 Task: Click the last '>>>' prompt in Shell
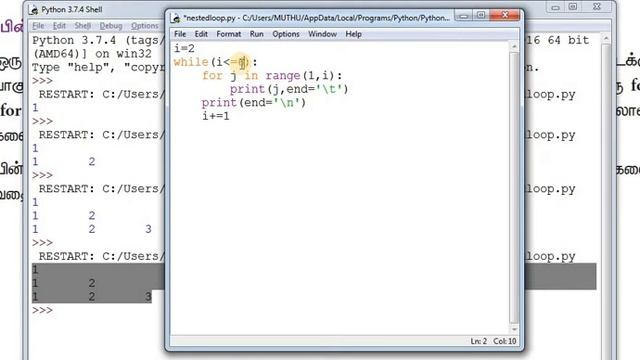pyautogui.click(x=42, y=310)
